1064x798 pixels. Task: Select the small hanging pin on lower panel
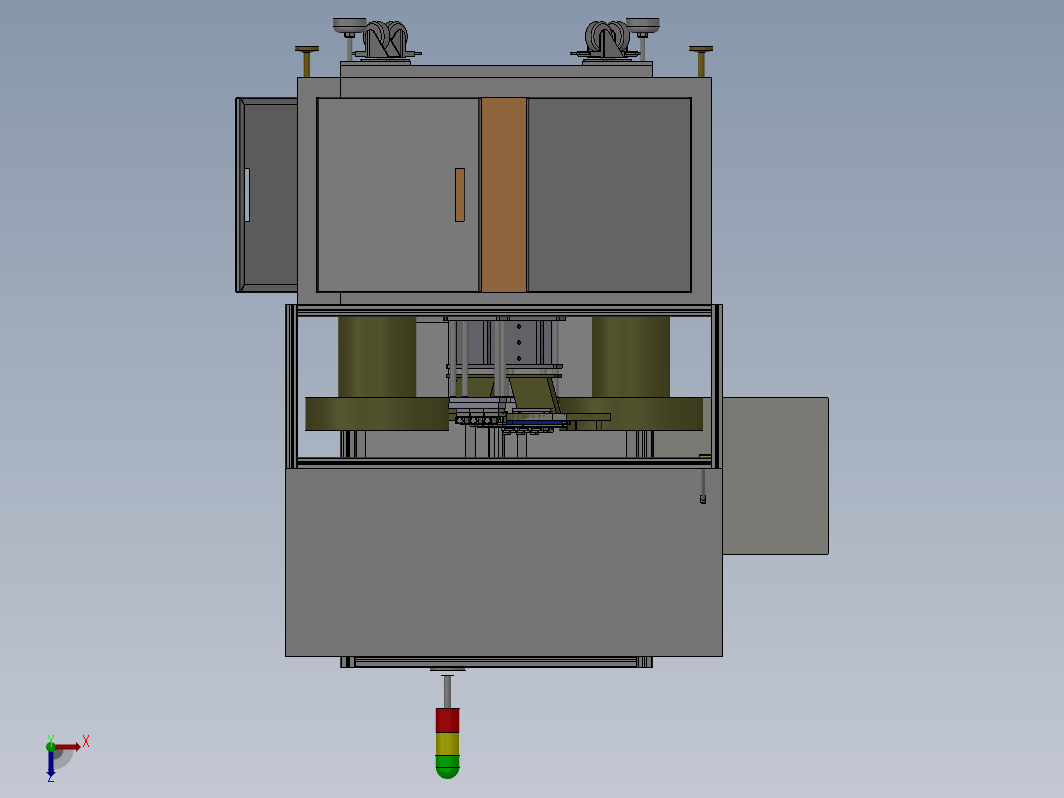click(703, 486)
